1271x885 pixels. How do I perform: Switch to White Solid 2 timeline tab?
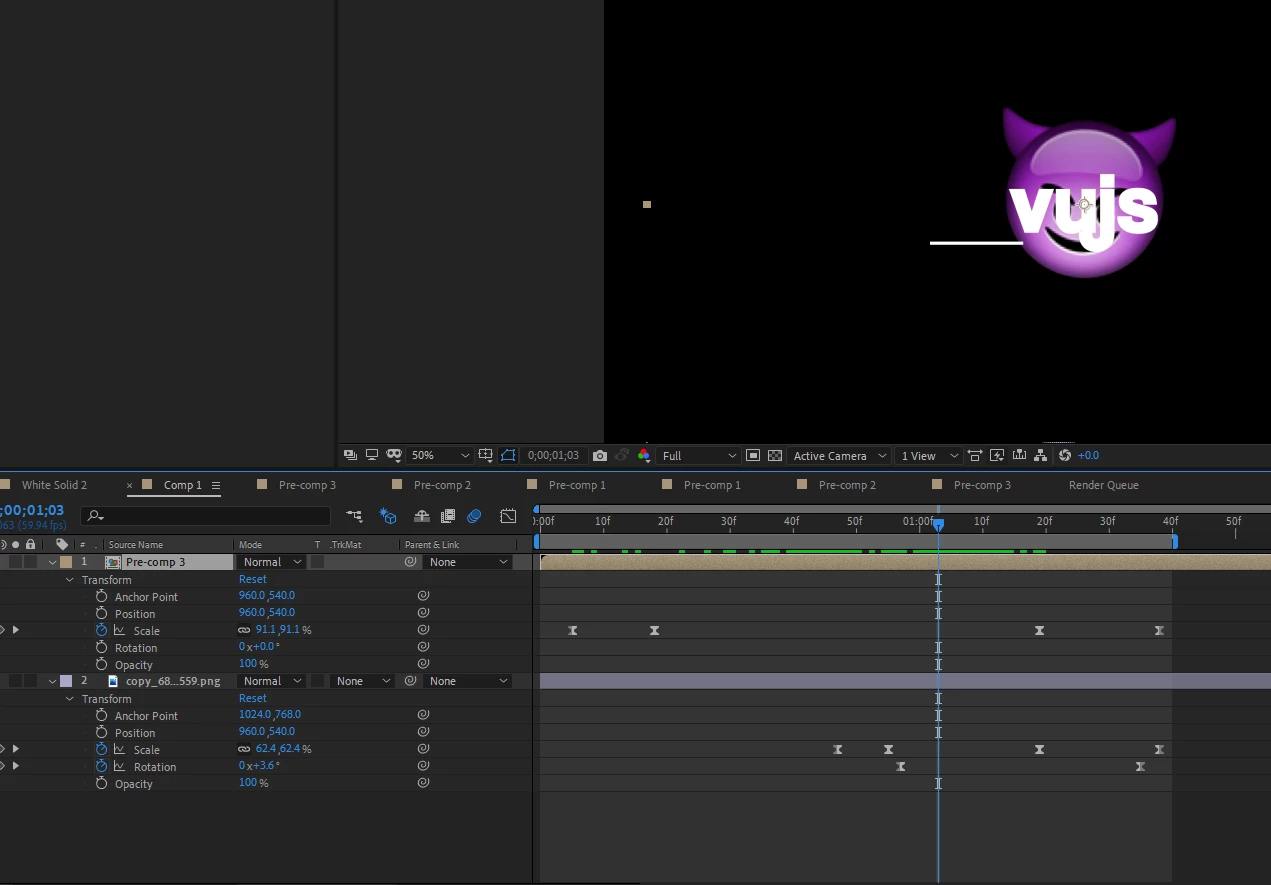pyautogui.click(x=54, y=485)
